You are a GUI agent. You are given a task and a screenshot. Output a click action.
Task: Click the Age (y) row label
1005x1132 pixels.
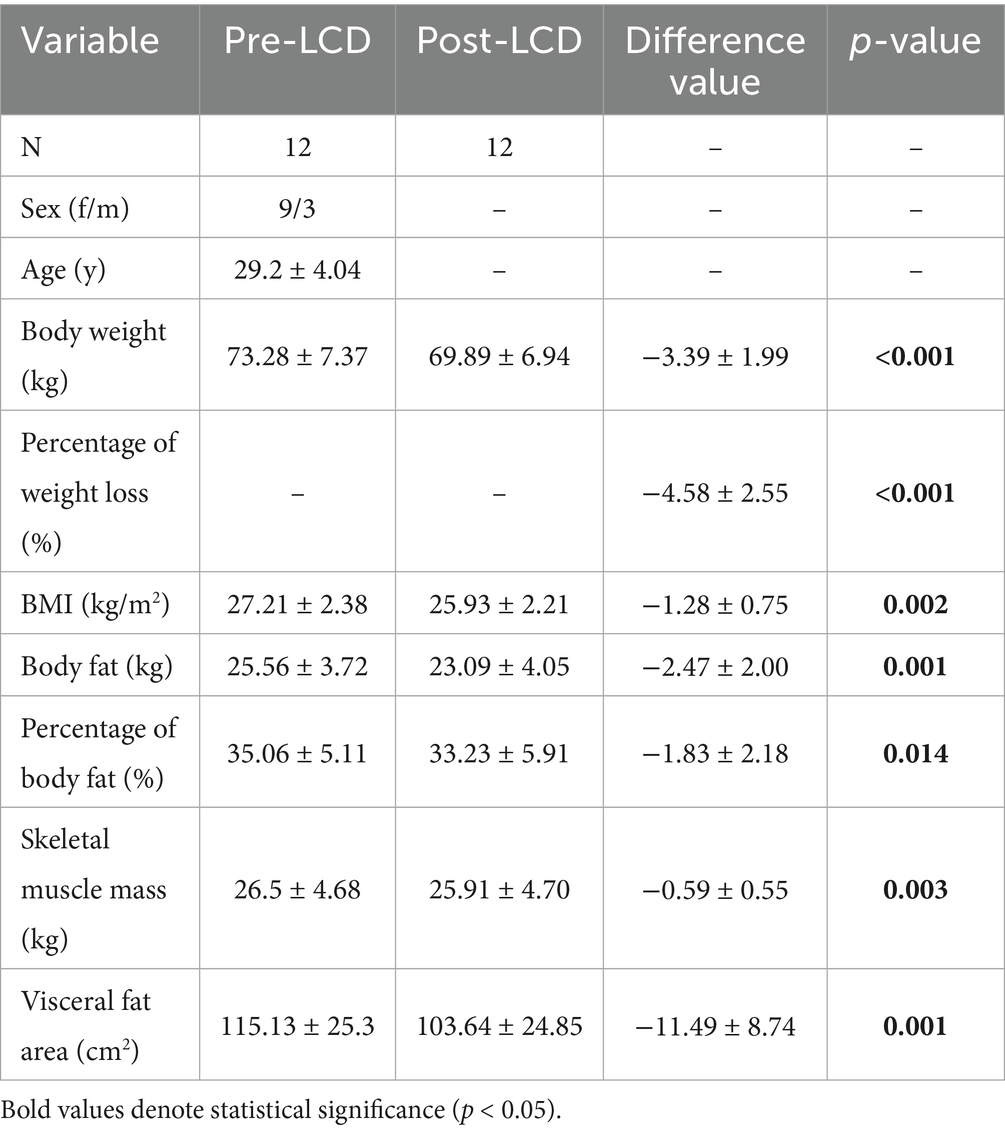(61, 270)
